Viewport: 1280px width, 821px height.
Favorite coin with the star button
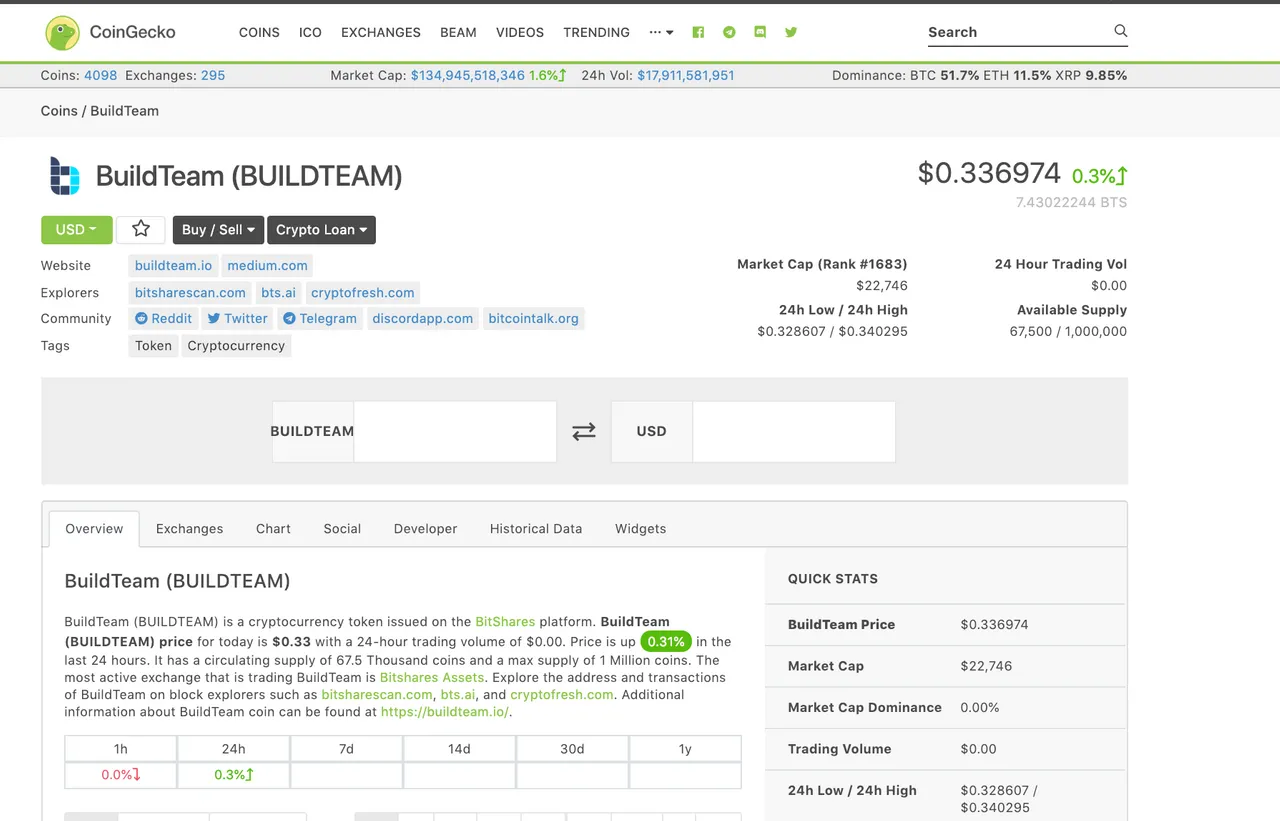pos(141,229)
